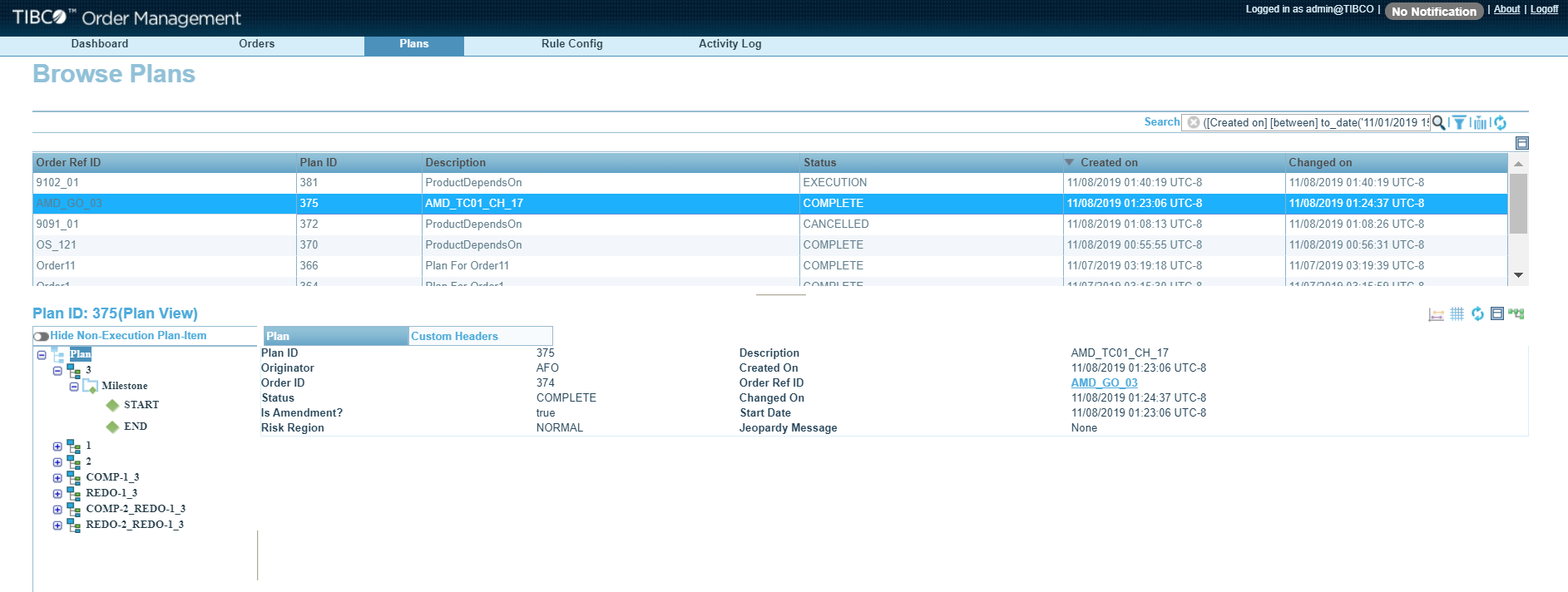Open the column chooser icon beside search
The image size is (1568, 592).
(x=1480, y=123)
